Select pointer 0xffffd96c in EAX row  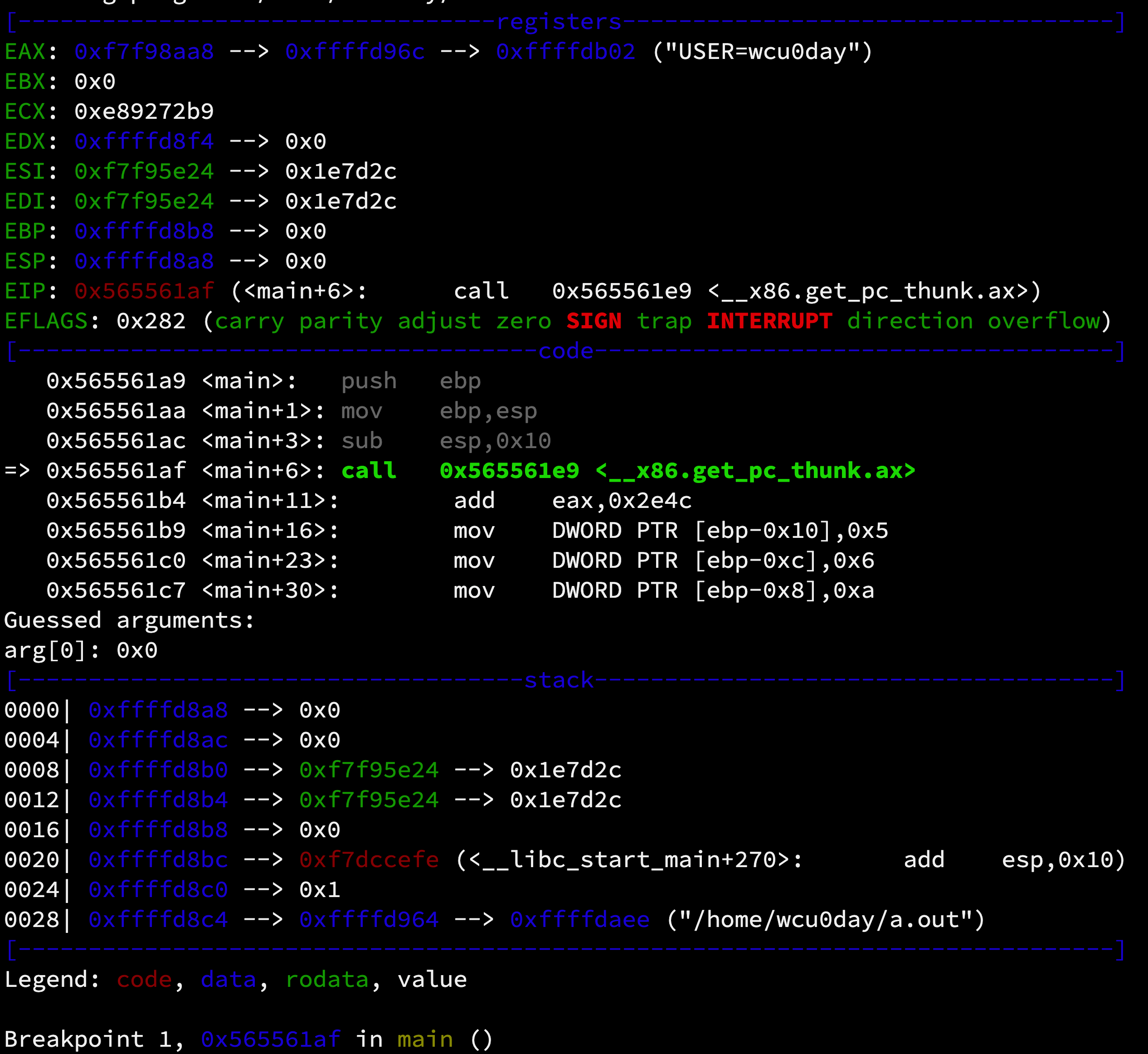355,52
